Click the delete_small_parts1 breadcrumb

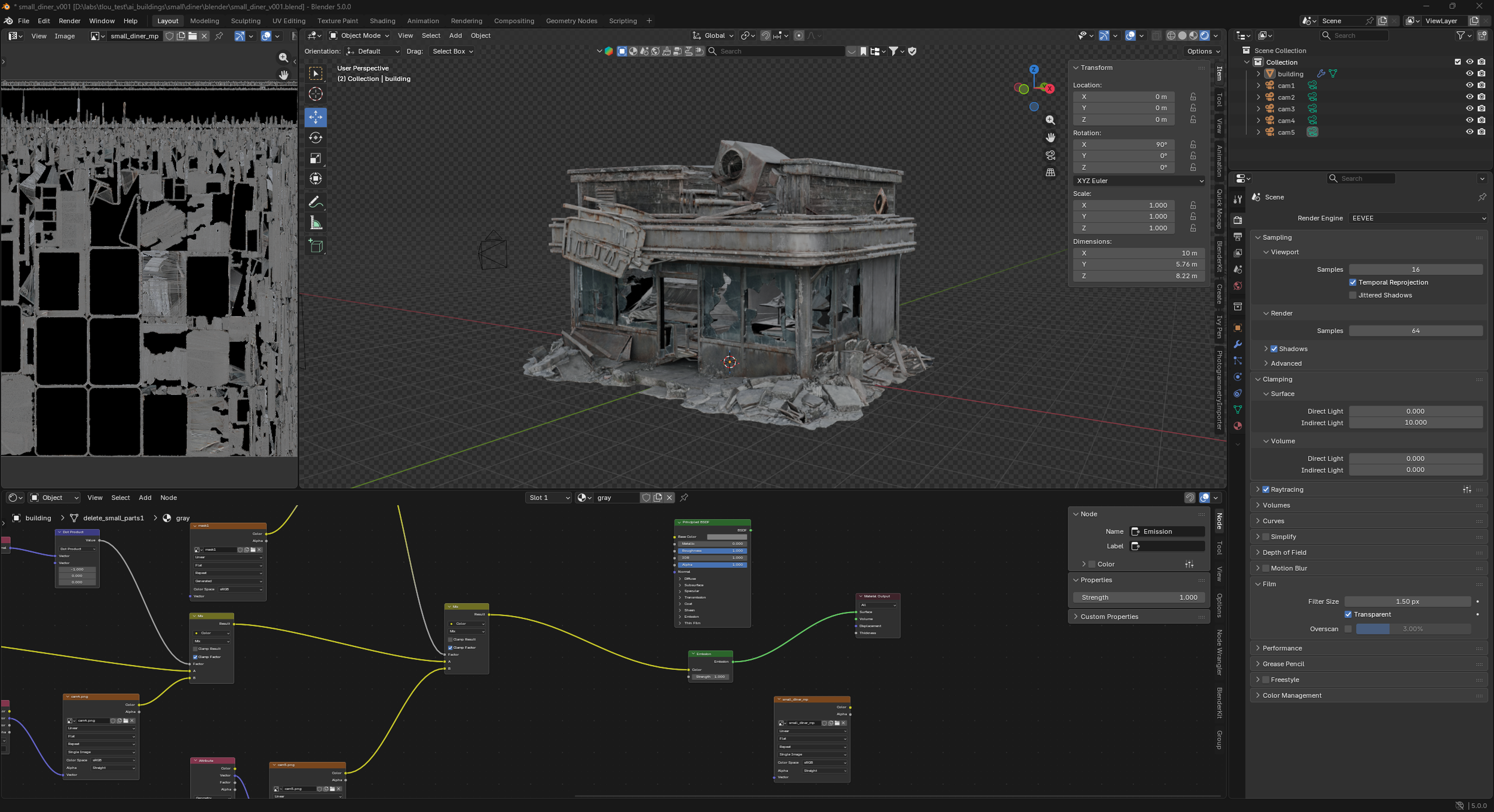(114, 519)
